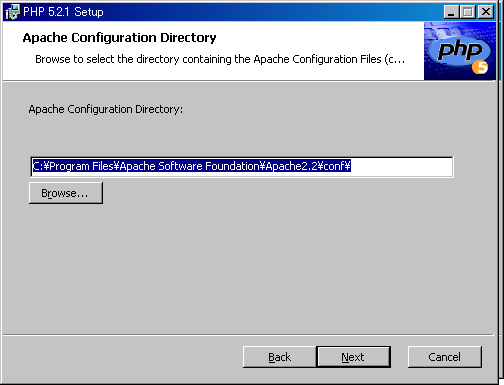Minimize the PHP 5.2.1 Setup window

click(x=451, y=12)
